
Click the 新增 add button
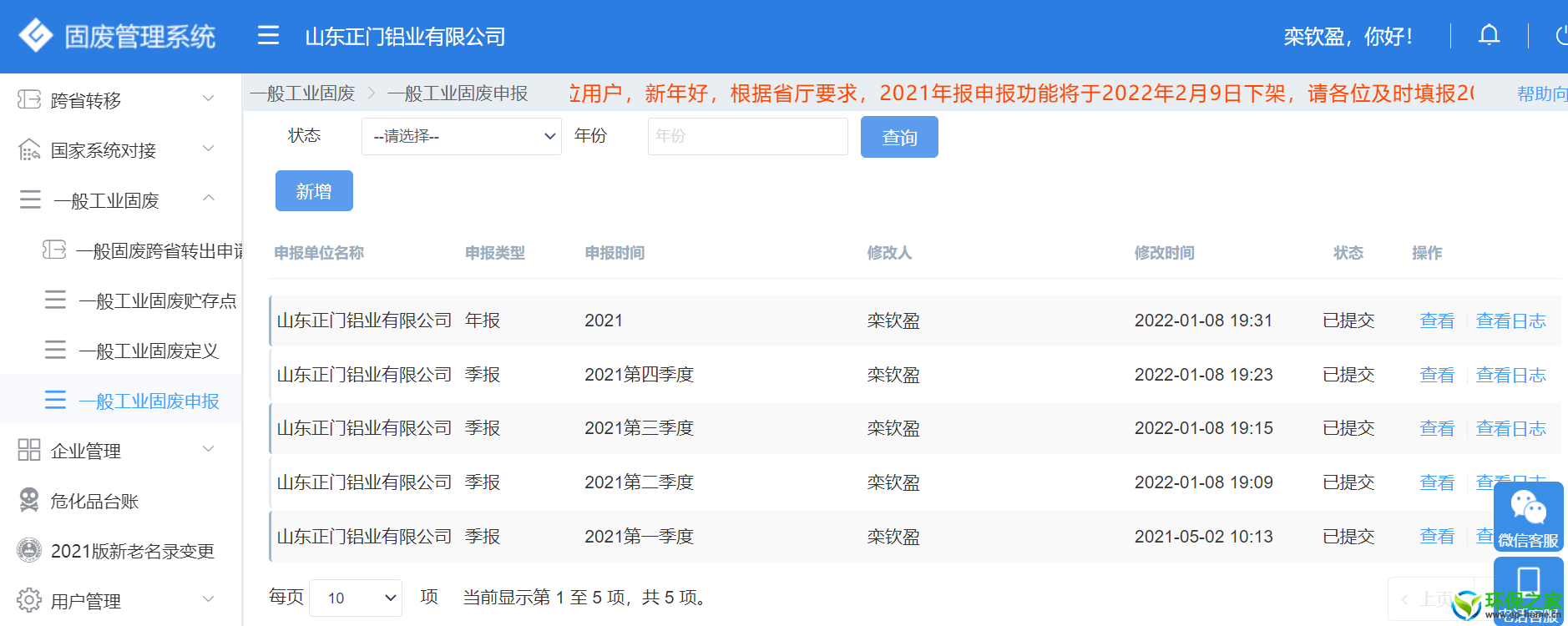(314, 191)
